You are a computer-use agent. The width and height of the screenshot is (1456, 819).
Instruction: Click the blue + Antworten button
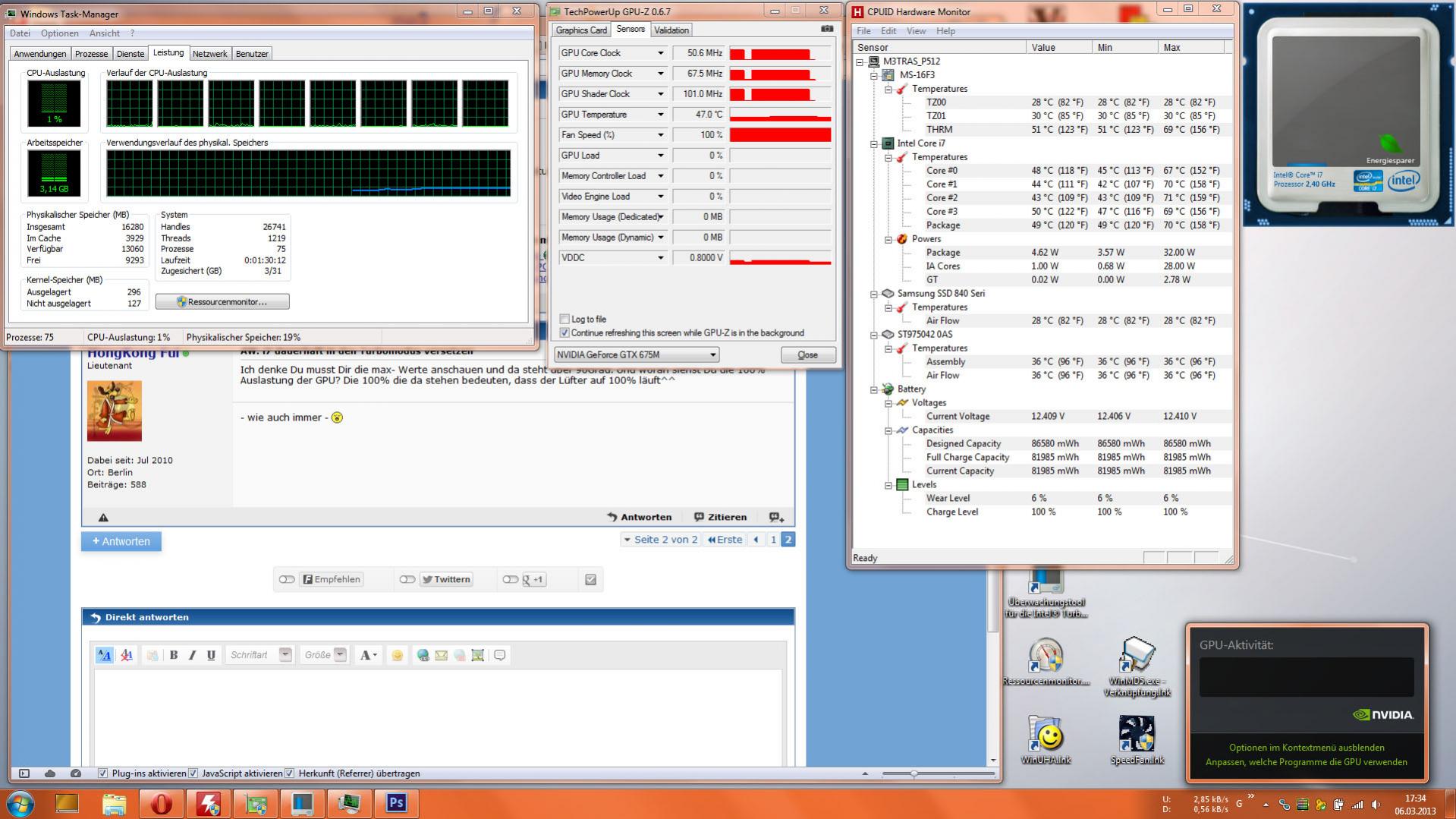[121, 542]
